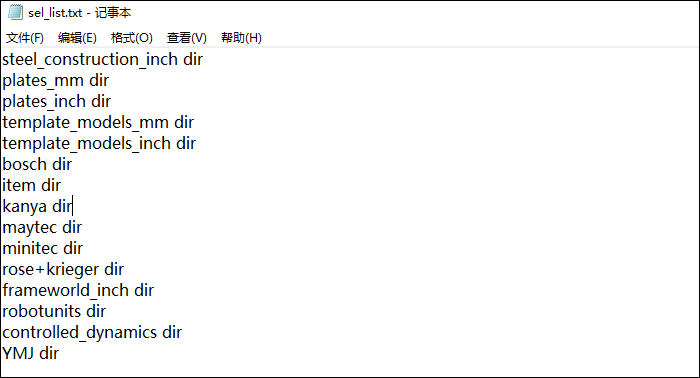Image resolution: width=700 pixels, height=378 pixels.
Task: Click the maytec dir line
Action: pyautogui.click(x=42, y=227)
